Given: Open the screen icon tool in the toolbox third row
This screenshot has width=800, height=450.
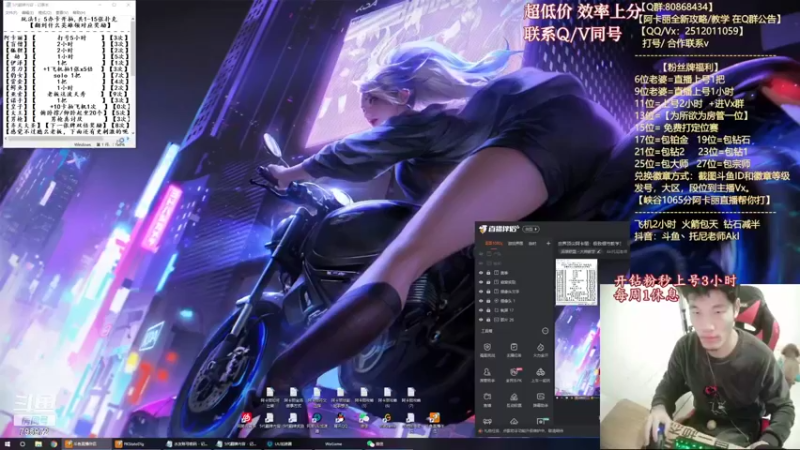Looking at the screenshot, I should [540, 397].
